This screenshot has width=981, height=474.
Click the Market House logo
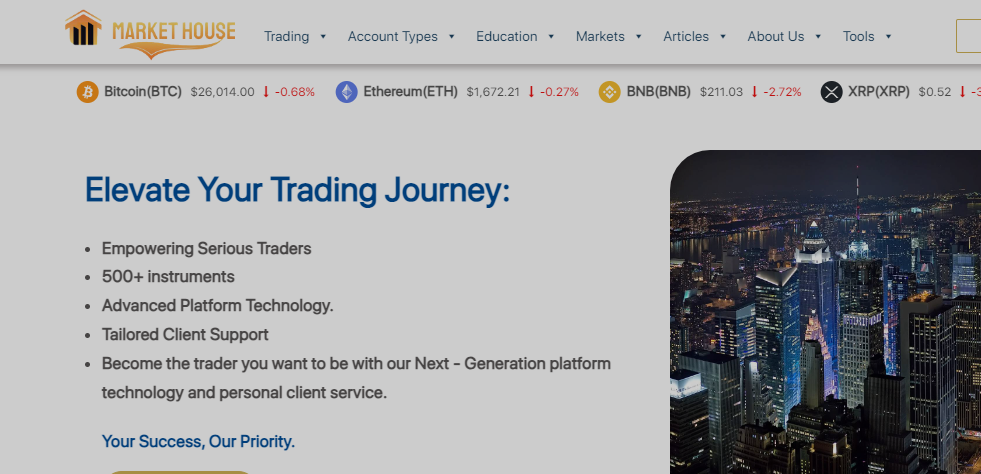(x=150, y=33)
